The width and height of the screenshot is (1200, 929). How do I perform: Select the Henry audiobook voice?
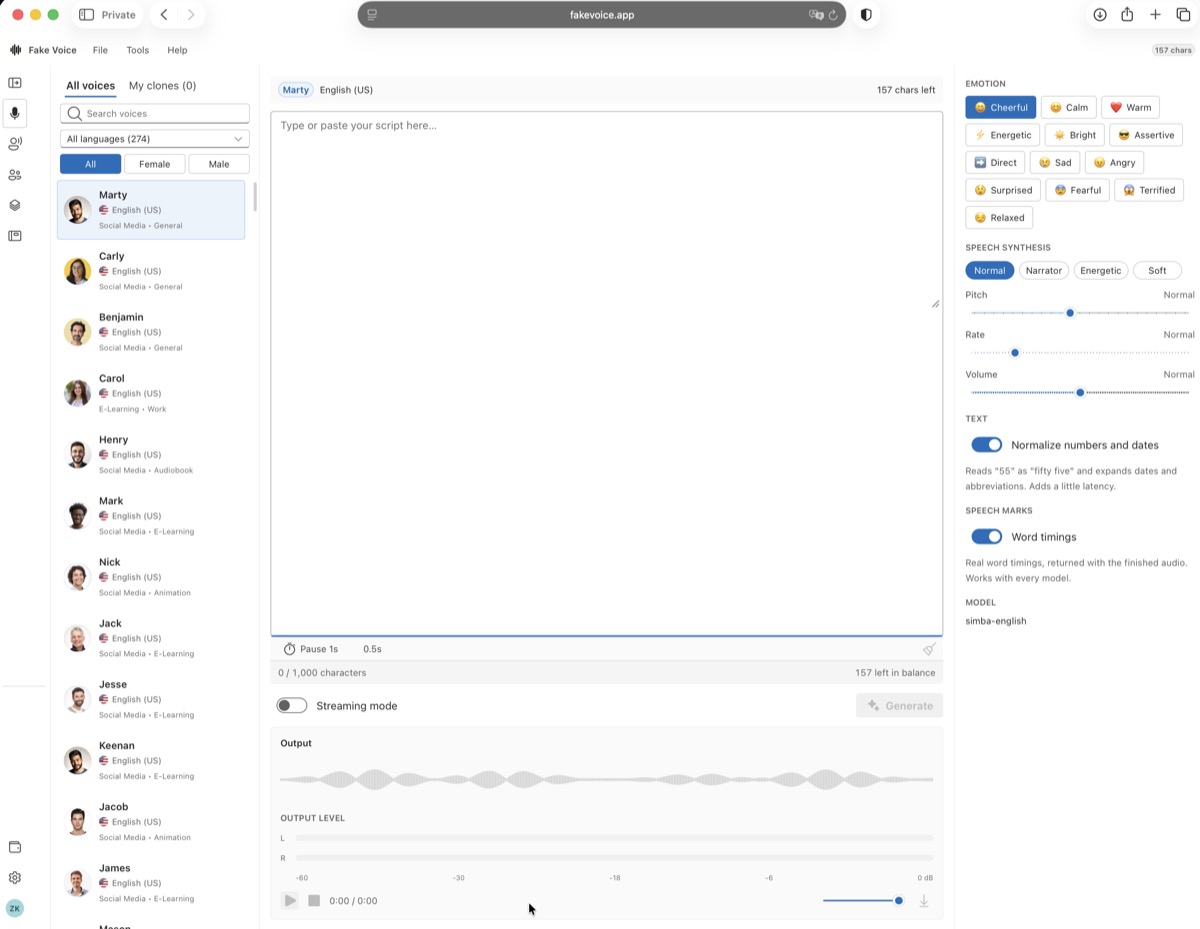[x=151, y=455]
